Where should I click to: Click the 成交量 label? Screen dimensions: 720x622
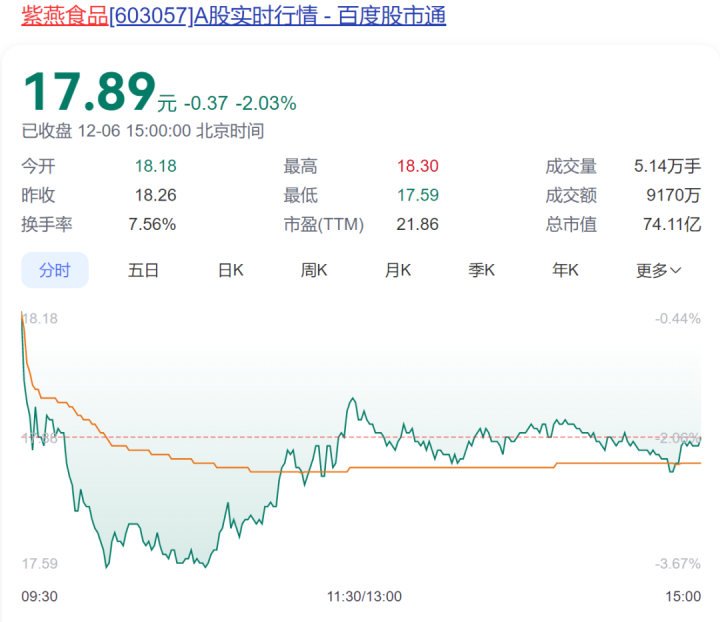tap(571, 166)
